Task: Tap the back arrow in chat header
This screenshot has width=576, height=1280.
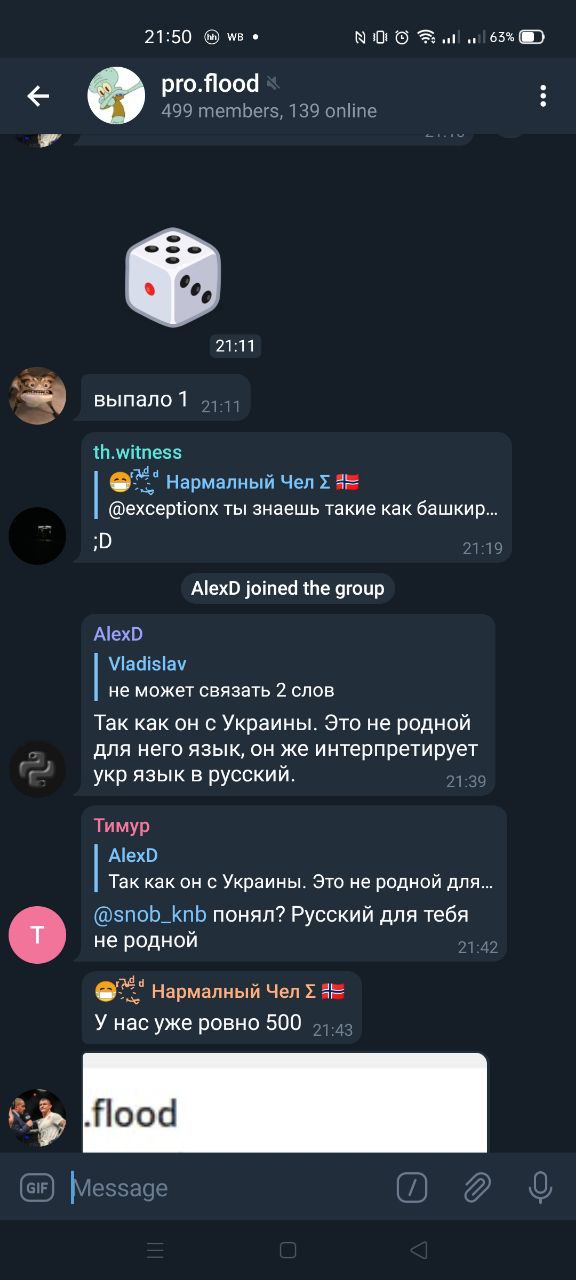Action: pos(38,96)
